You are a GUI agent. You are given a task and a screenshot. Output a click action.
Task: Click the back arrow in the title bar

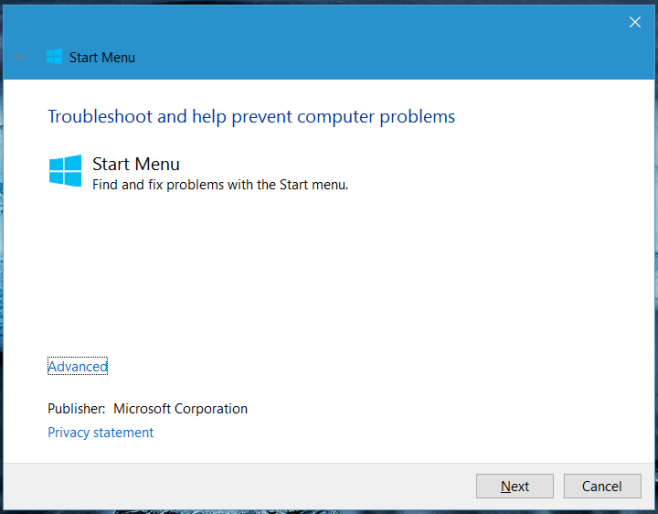point(20,57)
